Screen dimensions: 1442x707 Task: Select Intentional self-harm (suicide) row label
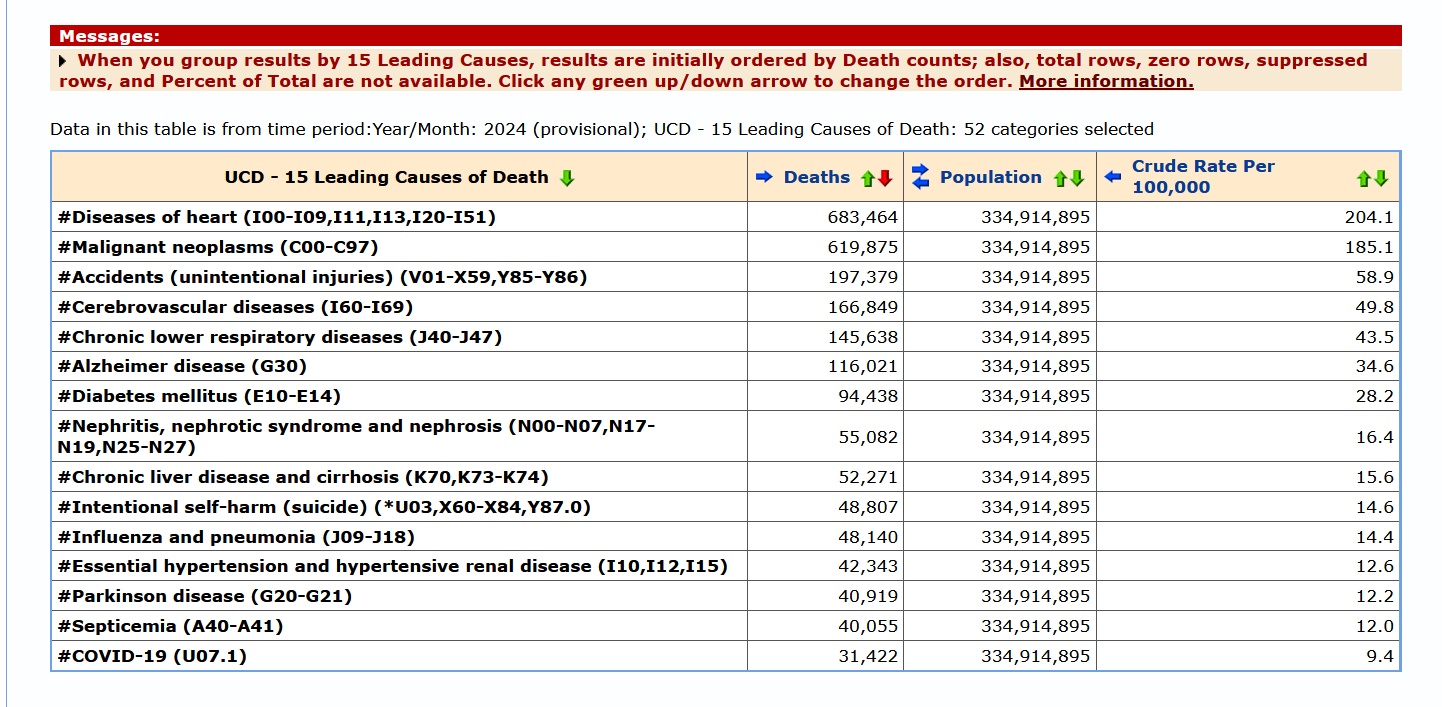coord(324,507)
